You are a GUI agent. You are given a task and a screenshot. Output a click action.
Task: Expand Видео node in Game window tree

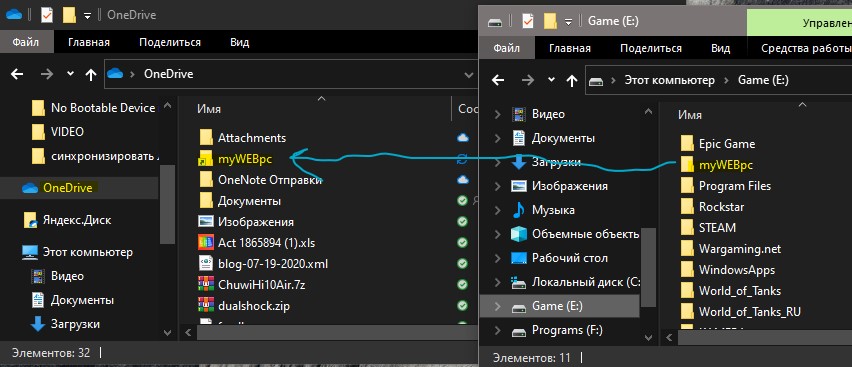pos(497,114)
